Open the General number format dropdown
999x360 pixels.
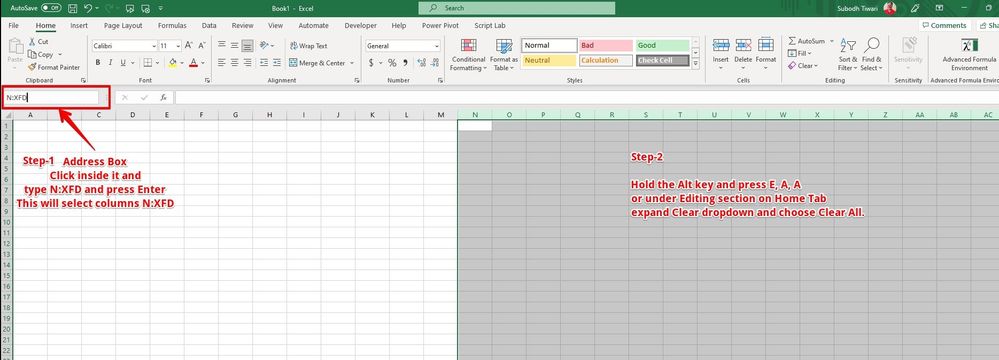point(437,46)
